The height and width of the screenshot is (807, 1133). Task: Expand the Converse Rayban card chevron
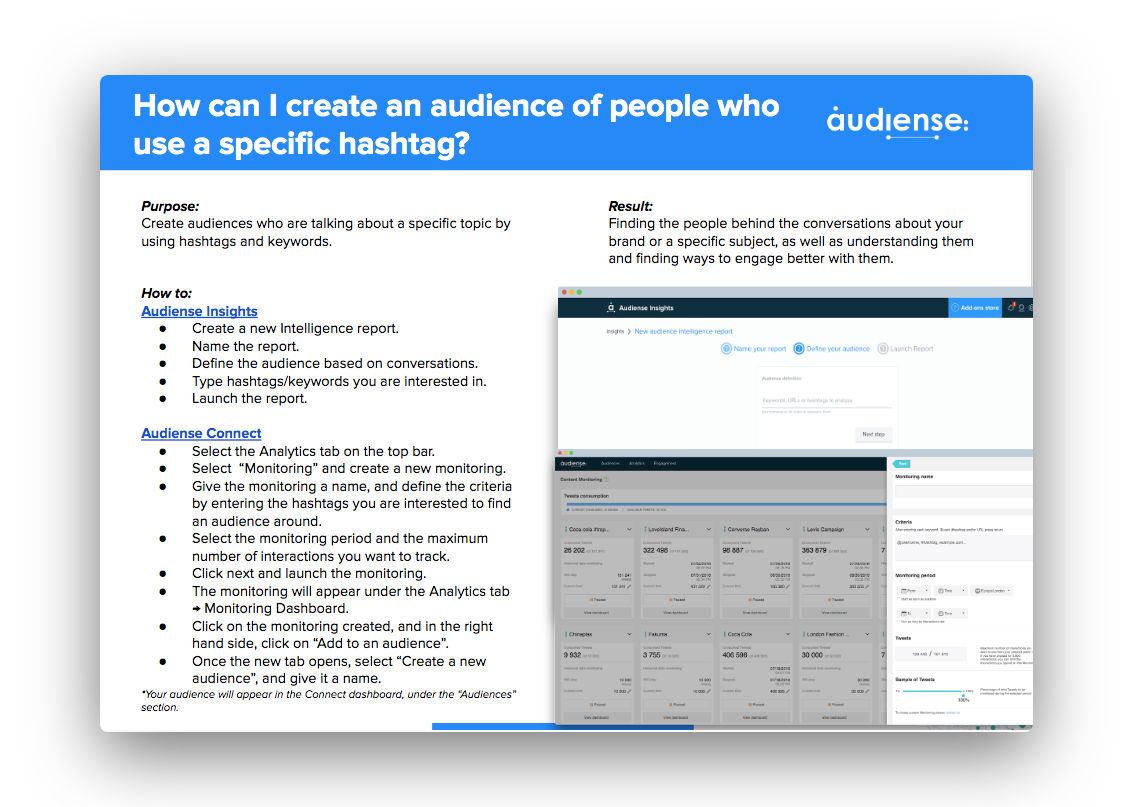pos(788,529)
